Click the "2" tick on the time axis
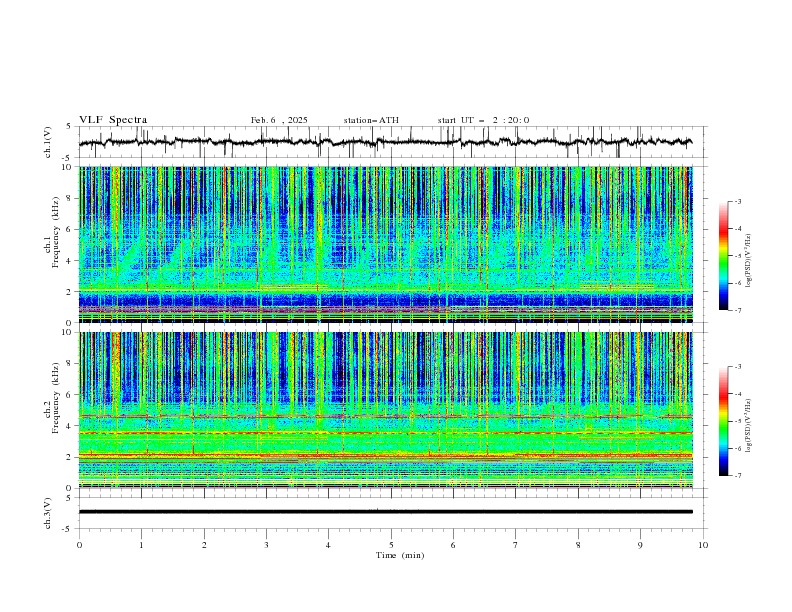This screenshot has height=612, width=792. pos(204,545)
